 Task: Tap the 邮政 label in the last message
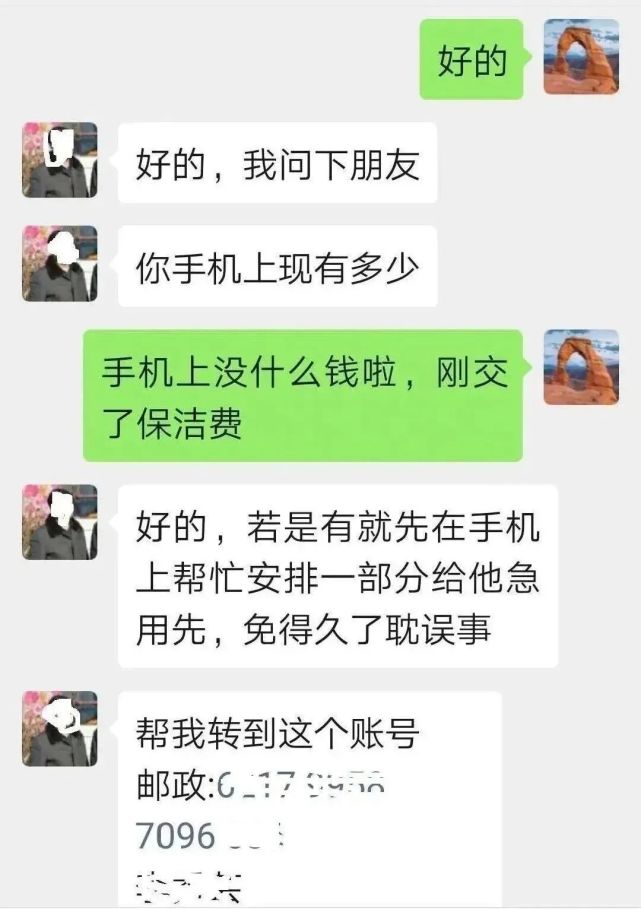(172, 784)
